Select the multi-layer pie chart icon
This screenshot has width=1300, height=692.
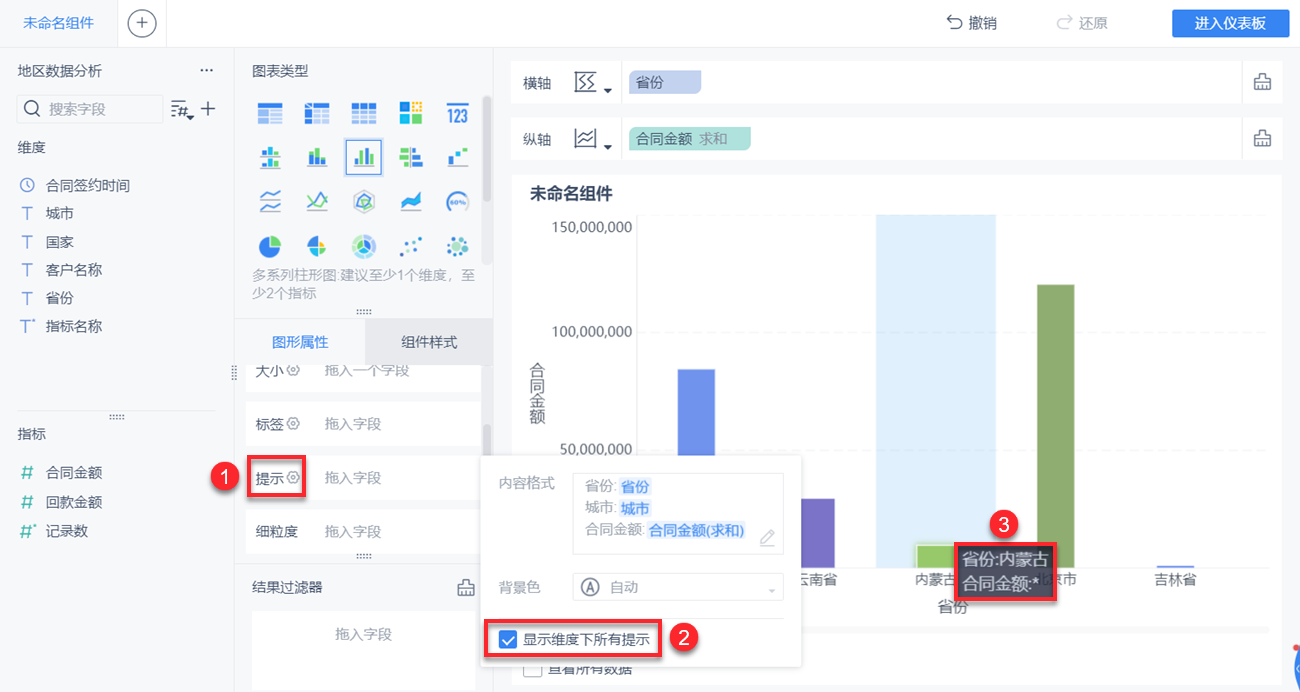tap(364, 246)
